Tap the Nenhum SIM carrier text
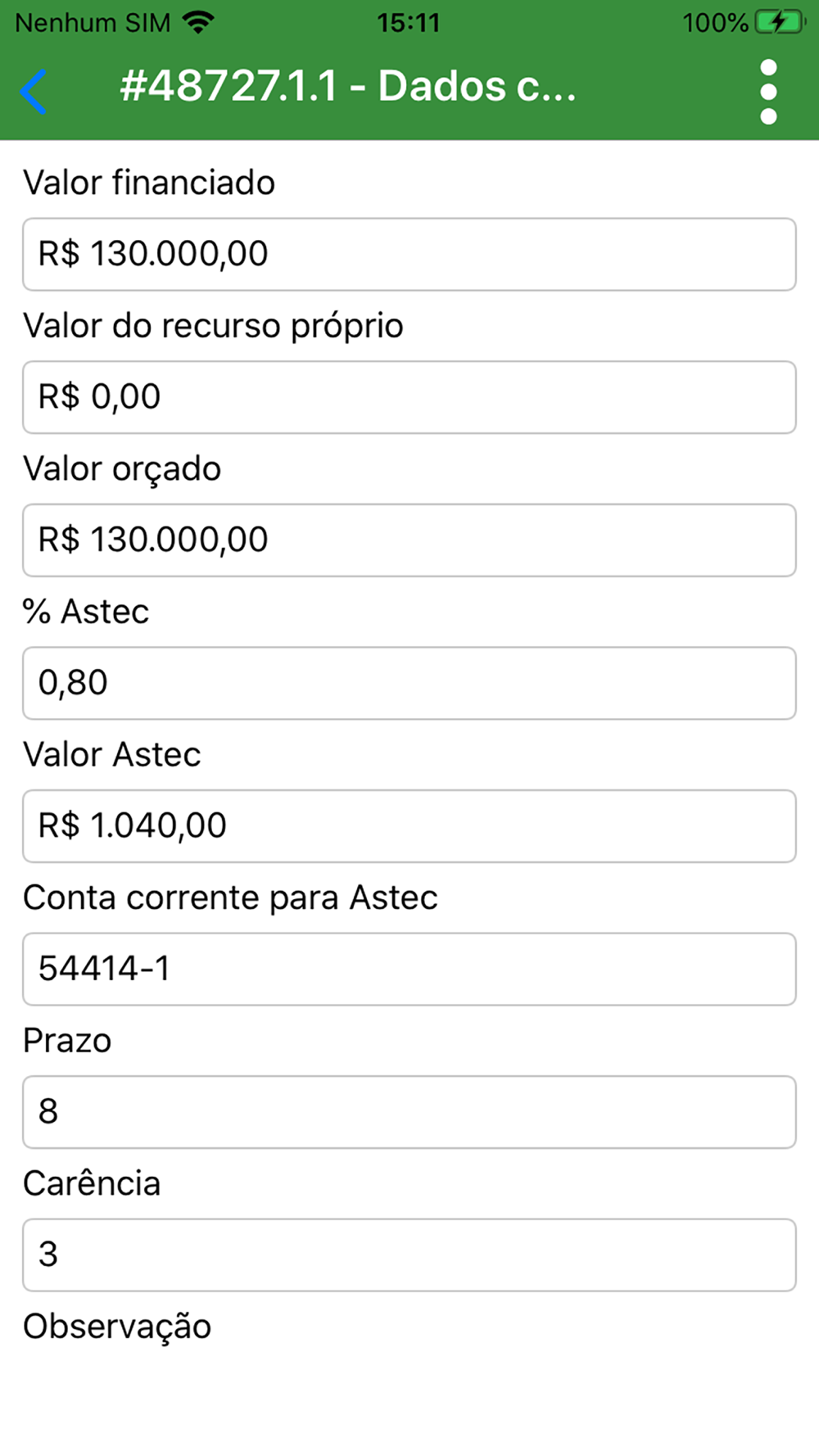The image size is (819, 1456). coord(93,22)
